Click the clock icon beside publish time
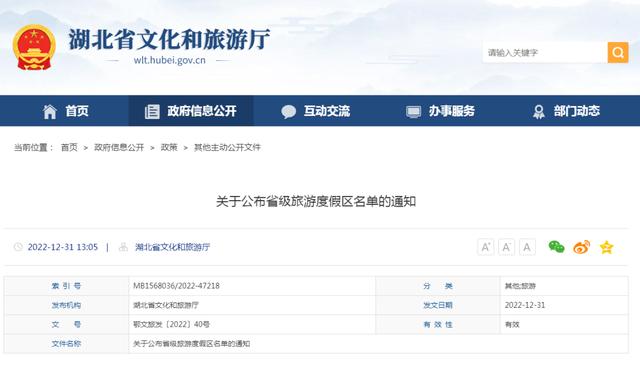 pyautogui.click(x=18, y=247)
